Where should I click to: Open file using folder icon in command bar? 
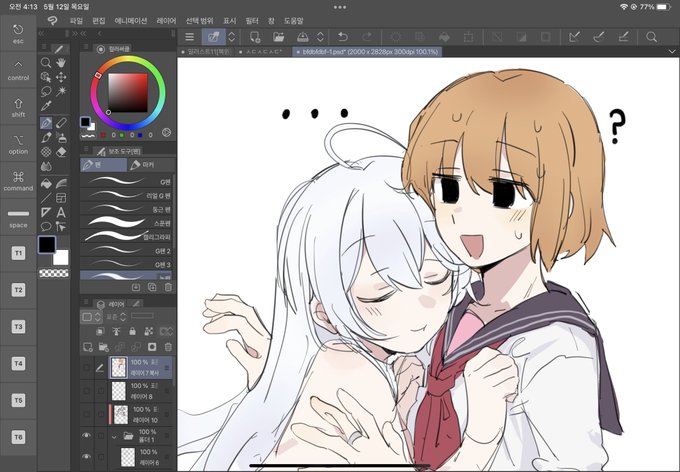tap(278, 37)
